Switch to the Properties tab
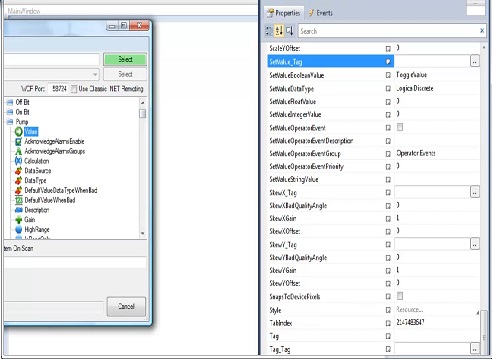This screenshot has height=360, width=493. pyautogui.click(x=284, y=13)
